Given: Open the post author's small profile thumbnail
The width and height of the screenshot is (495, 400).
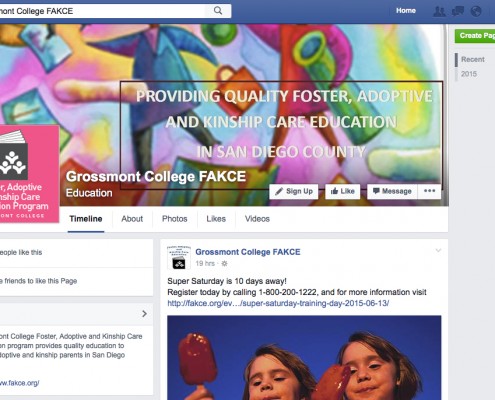Looking at the screenshot, I should point(179,257).
